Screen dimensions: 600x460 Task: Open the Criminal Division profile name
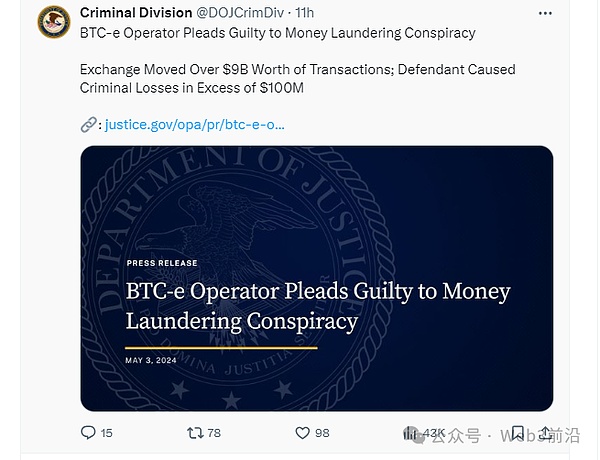136,13
